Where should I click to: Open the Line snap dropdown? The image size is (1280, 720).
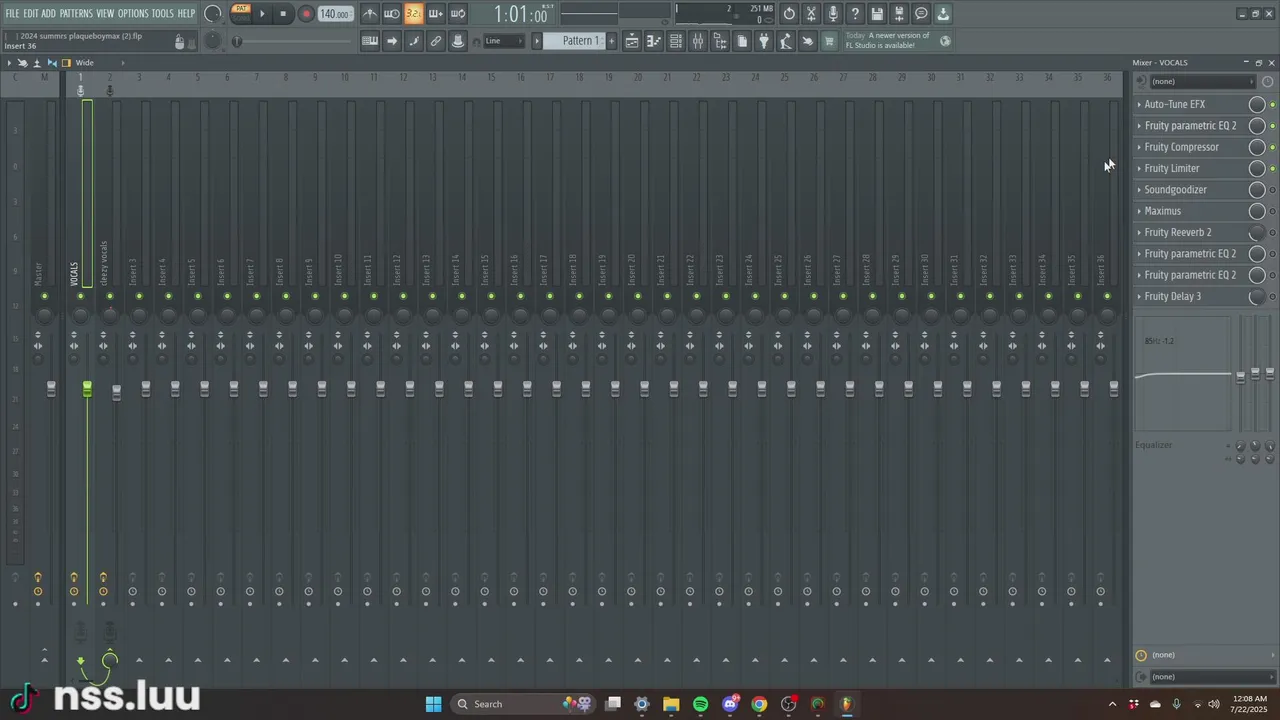pos(505,41)
